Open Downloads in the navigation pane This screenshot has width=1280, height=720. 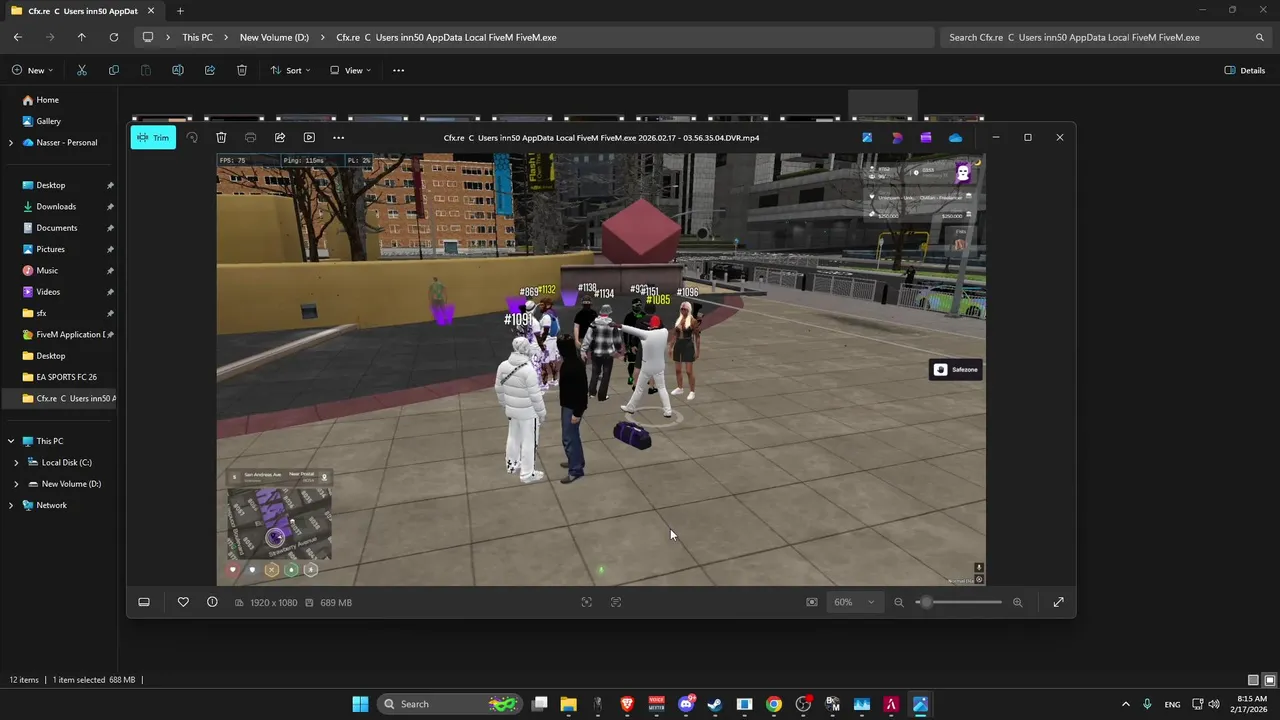[x=56, y=206]
